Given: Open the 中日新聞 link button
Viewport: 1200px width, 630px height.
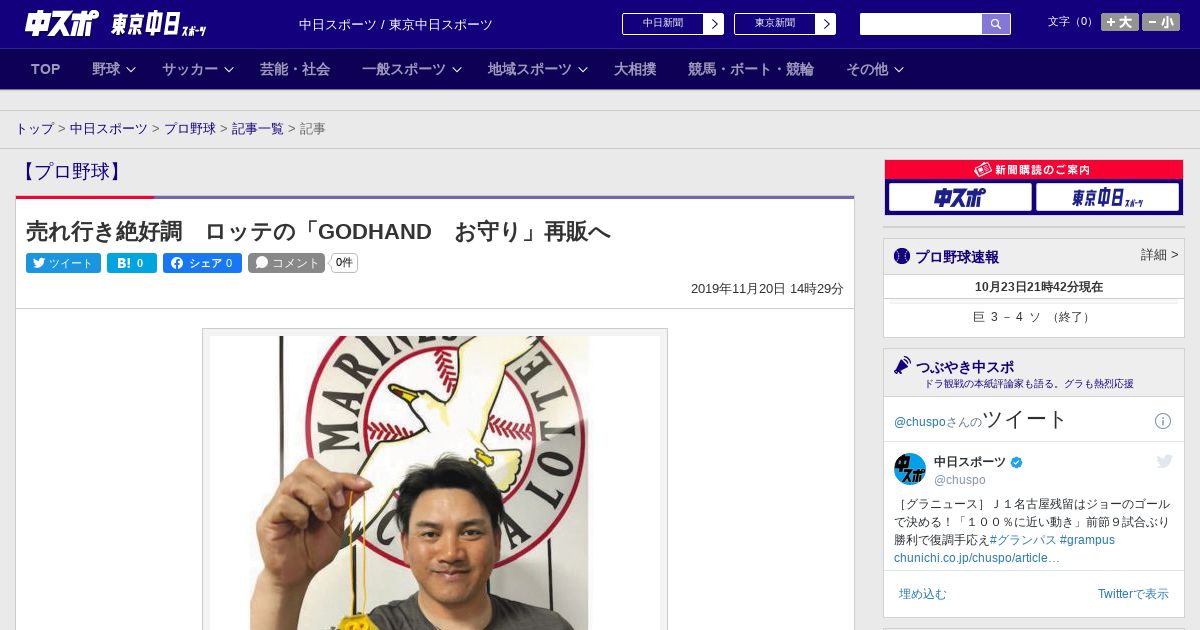Looking at the screenshot, I should 673,24.
